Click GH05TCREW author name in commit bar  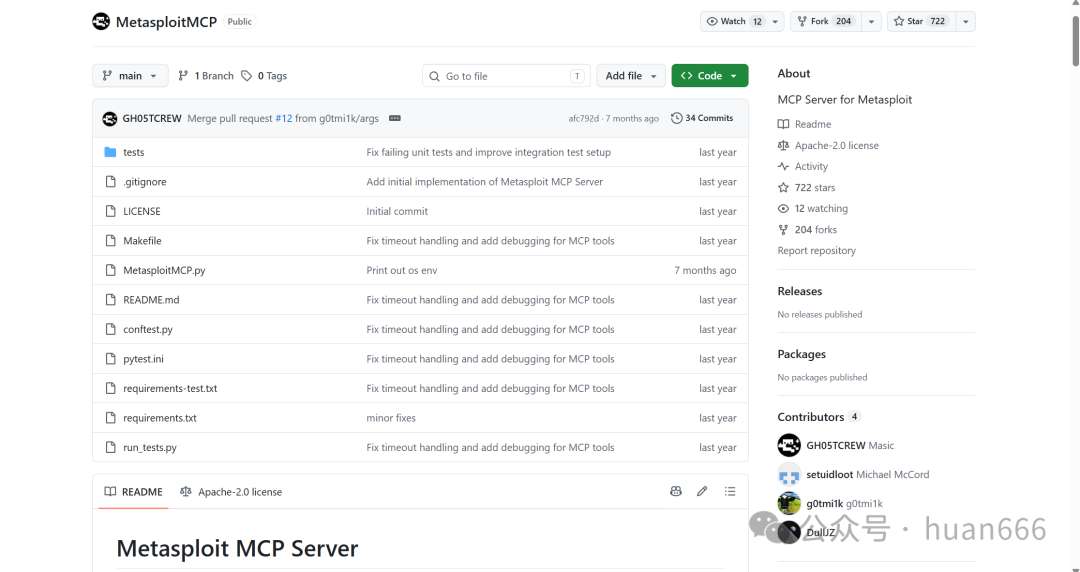coord(152,119)
